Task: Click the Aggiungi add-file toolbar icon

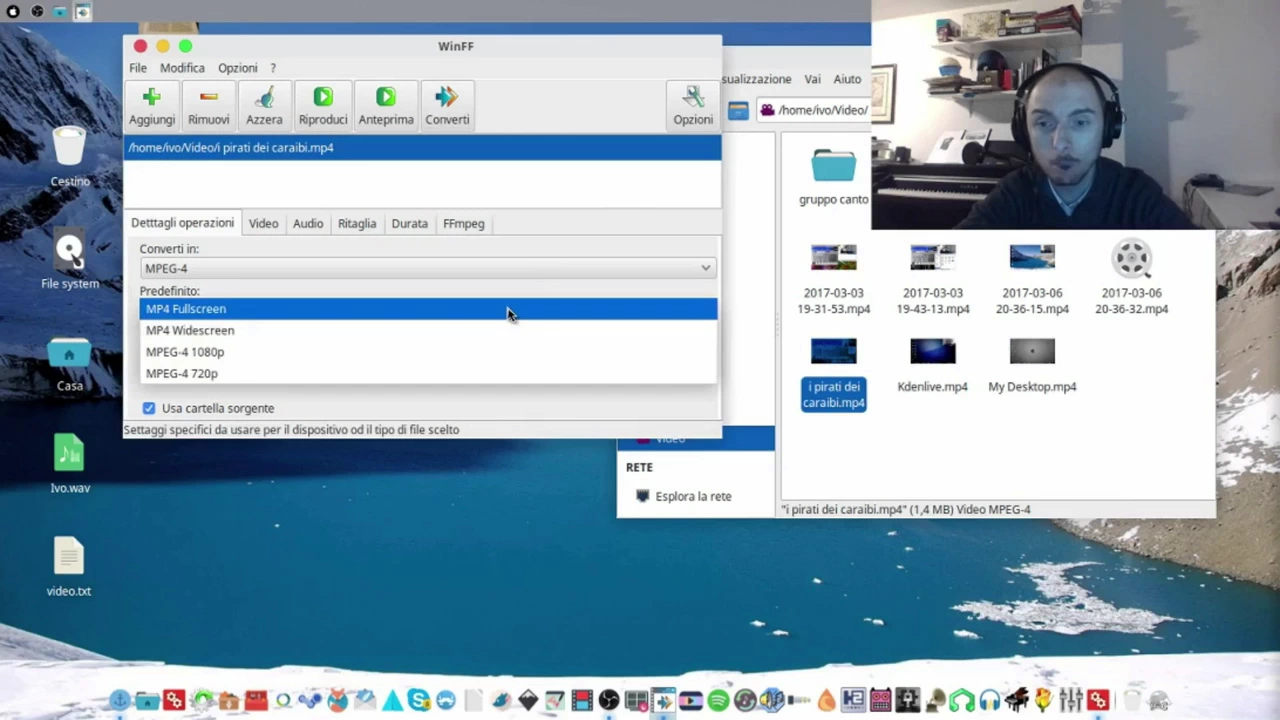Action: 152,97
